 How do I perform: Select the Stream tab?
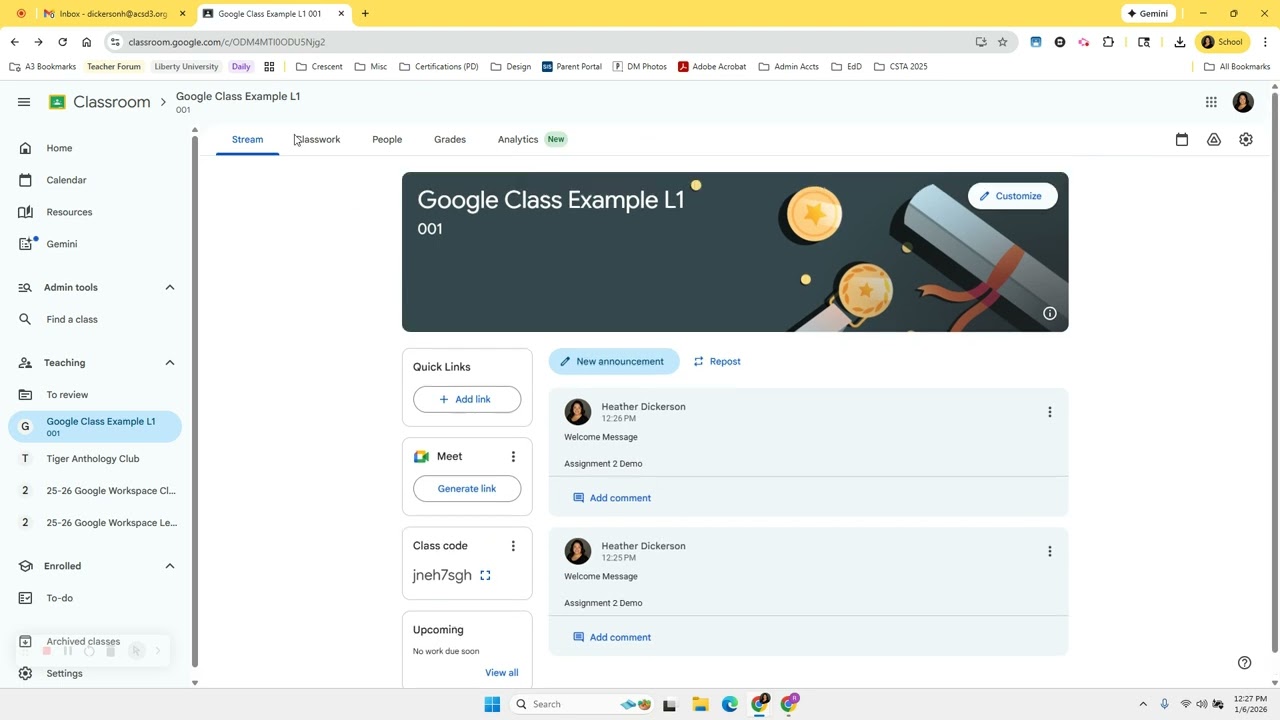(x=247, y=140)
